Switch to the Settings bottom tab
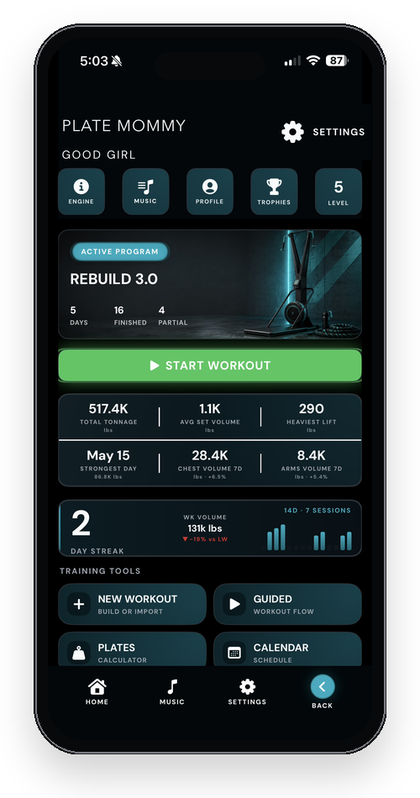Viewport: 420px width, 798px height. (x=247, y=692)
